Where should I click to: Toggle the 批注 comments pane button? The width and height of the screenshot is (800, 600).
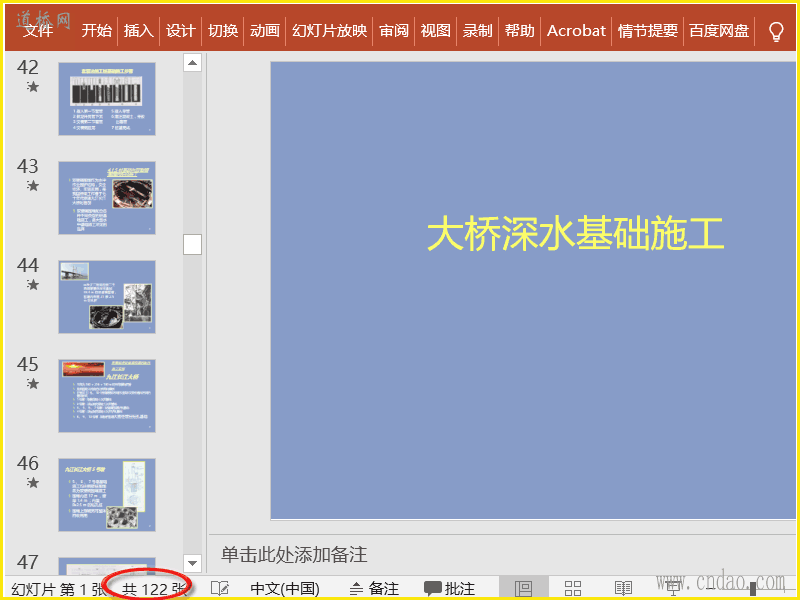pyautogui.click(x=449, y=589)
